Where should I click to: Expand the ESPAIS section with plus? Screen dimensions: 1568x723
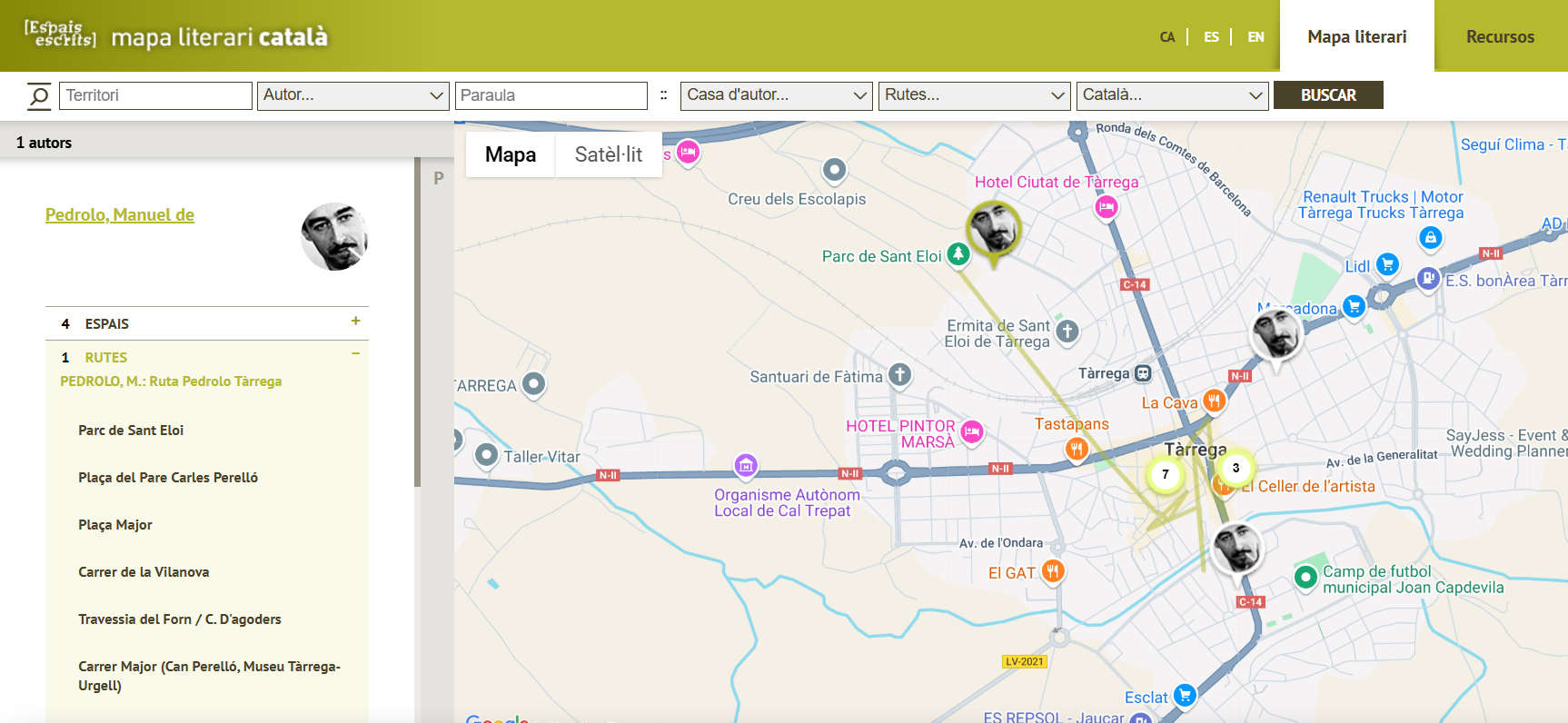coord(355,322)
